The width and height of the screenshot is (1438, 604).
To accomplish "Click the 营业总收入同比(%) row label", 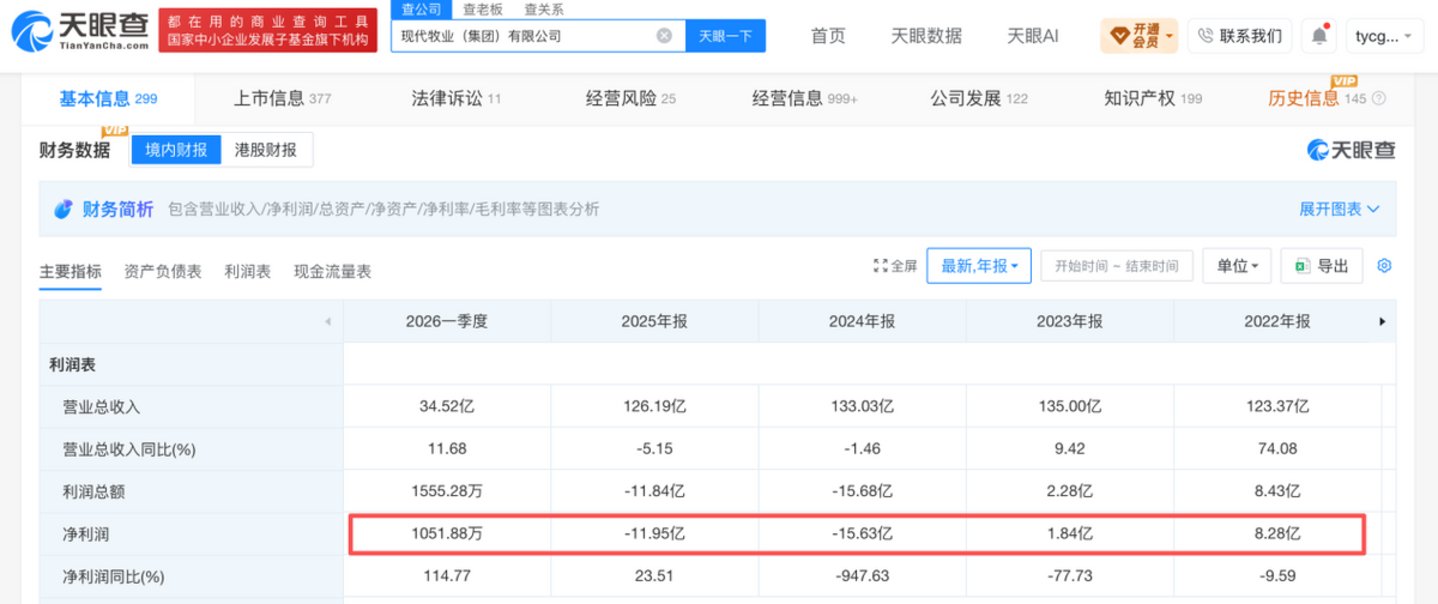I will point(128,449).
